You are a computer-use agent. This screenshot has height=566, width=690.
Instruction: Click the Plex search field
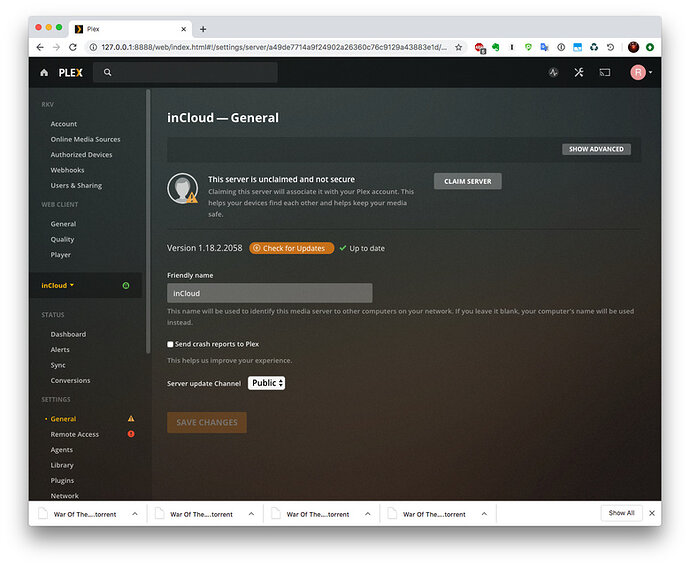[x=185, y=72]
